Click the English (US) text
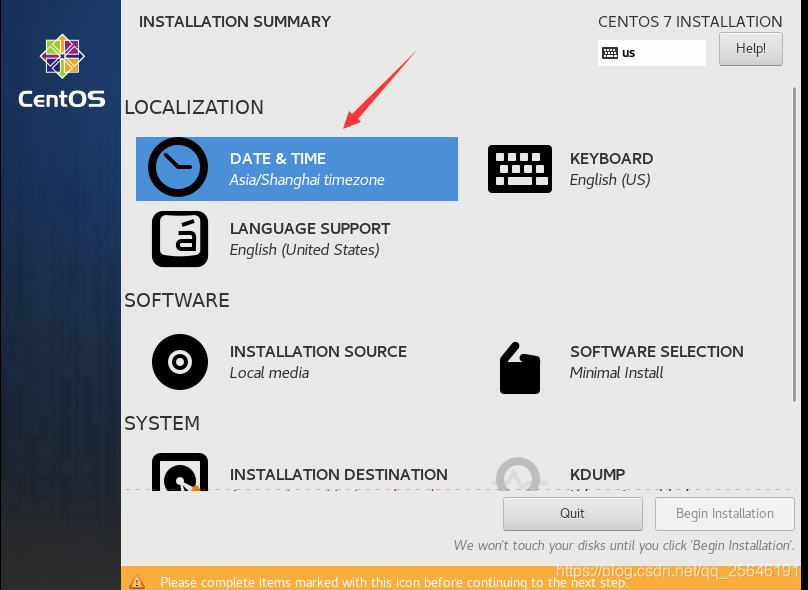Screen dimensions: 808x590 tap(610, 180)
